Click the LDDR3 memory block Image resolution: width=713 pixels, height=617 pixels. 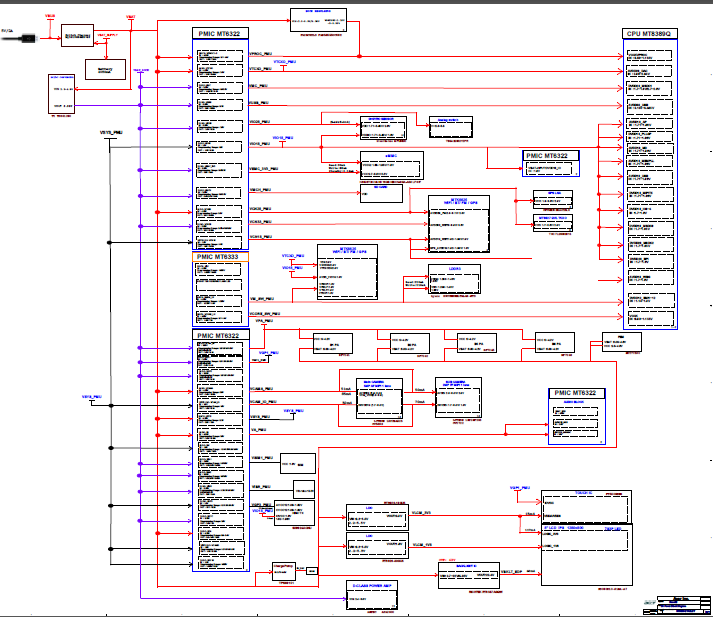click(x=454, y=279)
